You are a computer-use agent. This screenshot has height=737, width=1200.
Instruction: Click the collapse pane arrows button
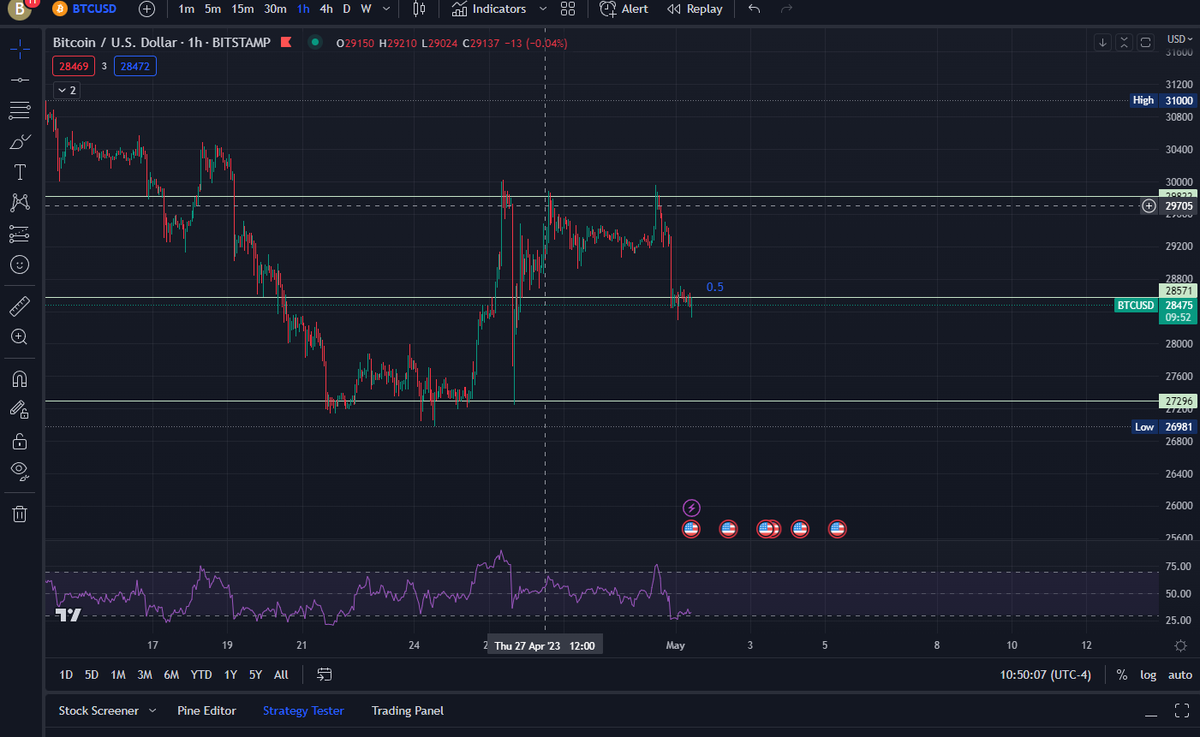pos(1124,42)
